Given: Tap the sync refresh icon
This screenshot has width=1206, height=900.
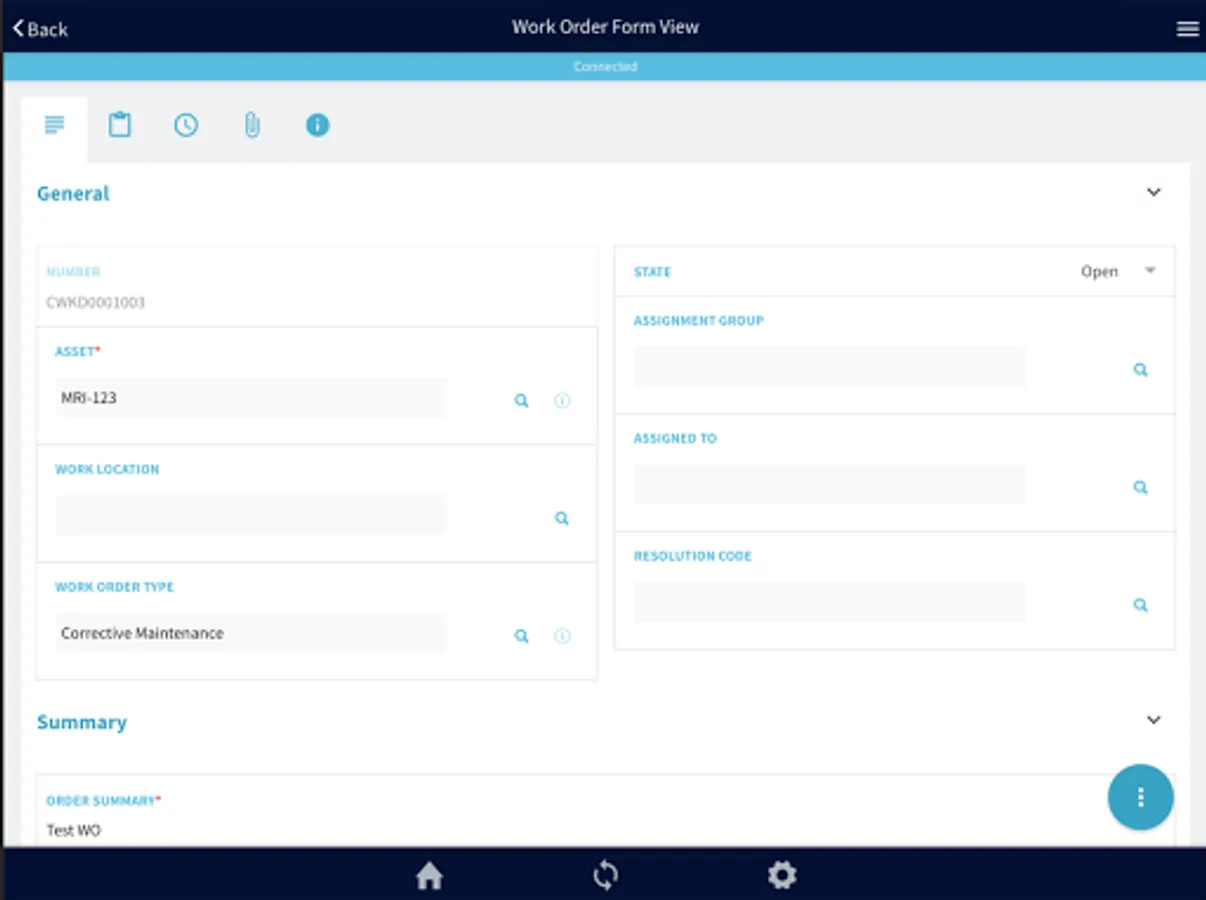Looking at the screenshot, I should click(x=605, y=876).
